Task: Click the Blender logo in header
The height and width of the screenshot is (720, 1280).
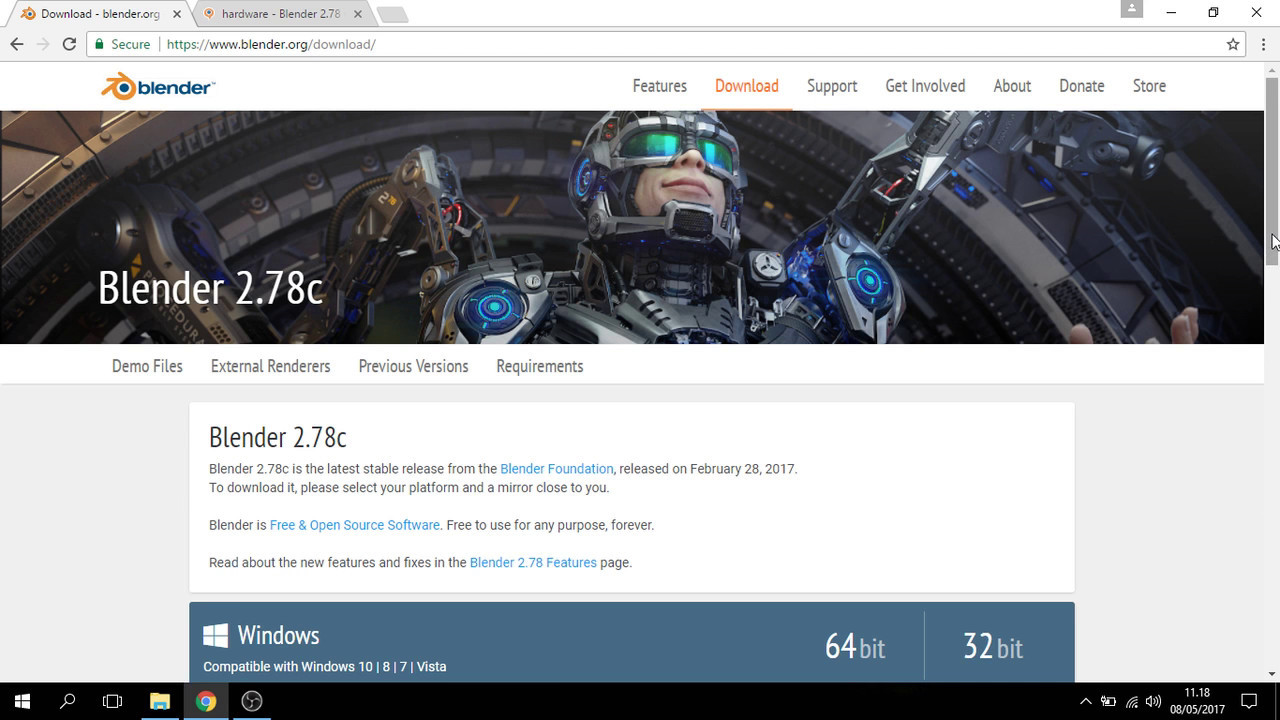Action: point(157,87)
